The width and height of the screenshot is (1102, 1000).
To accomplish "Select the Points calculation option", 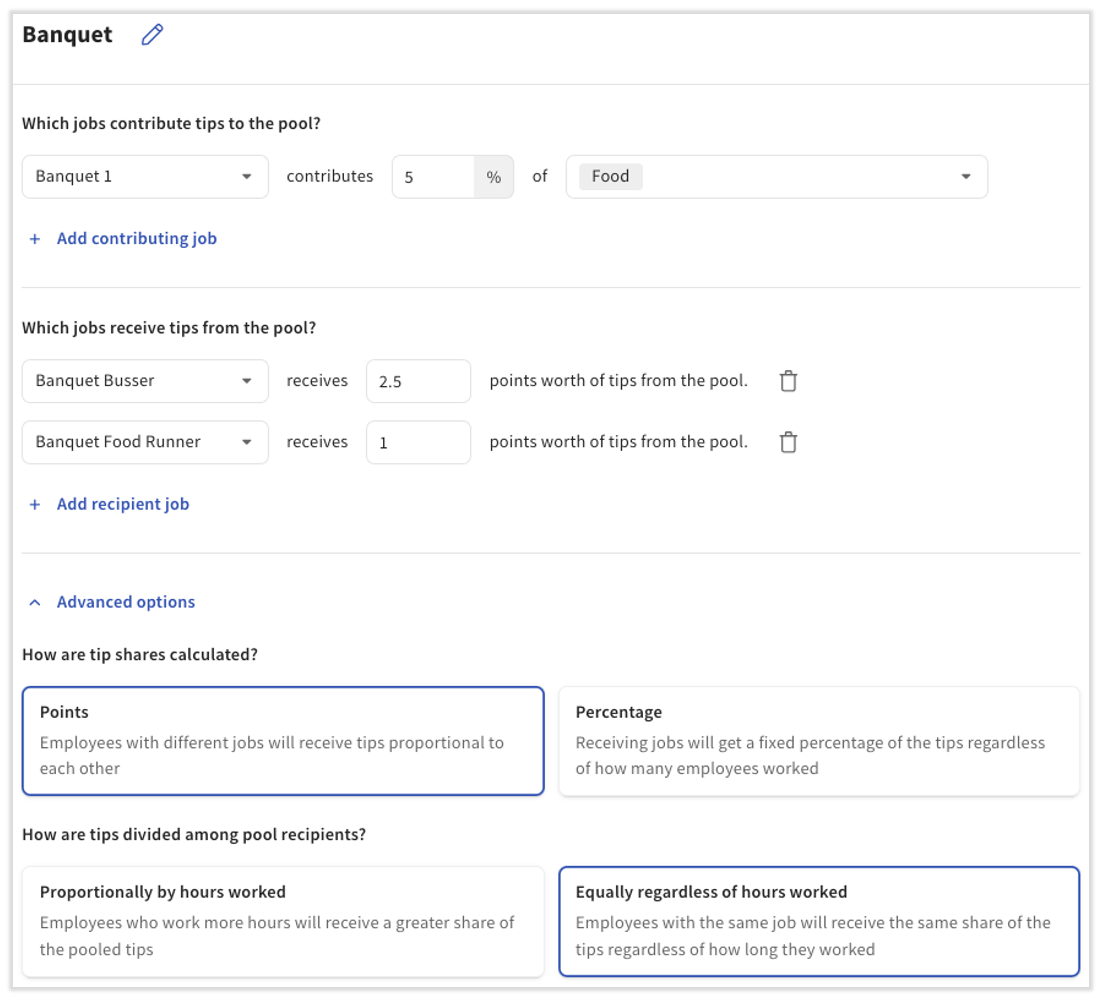I will point(283,741).
